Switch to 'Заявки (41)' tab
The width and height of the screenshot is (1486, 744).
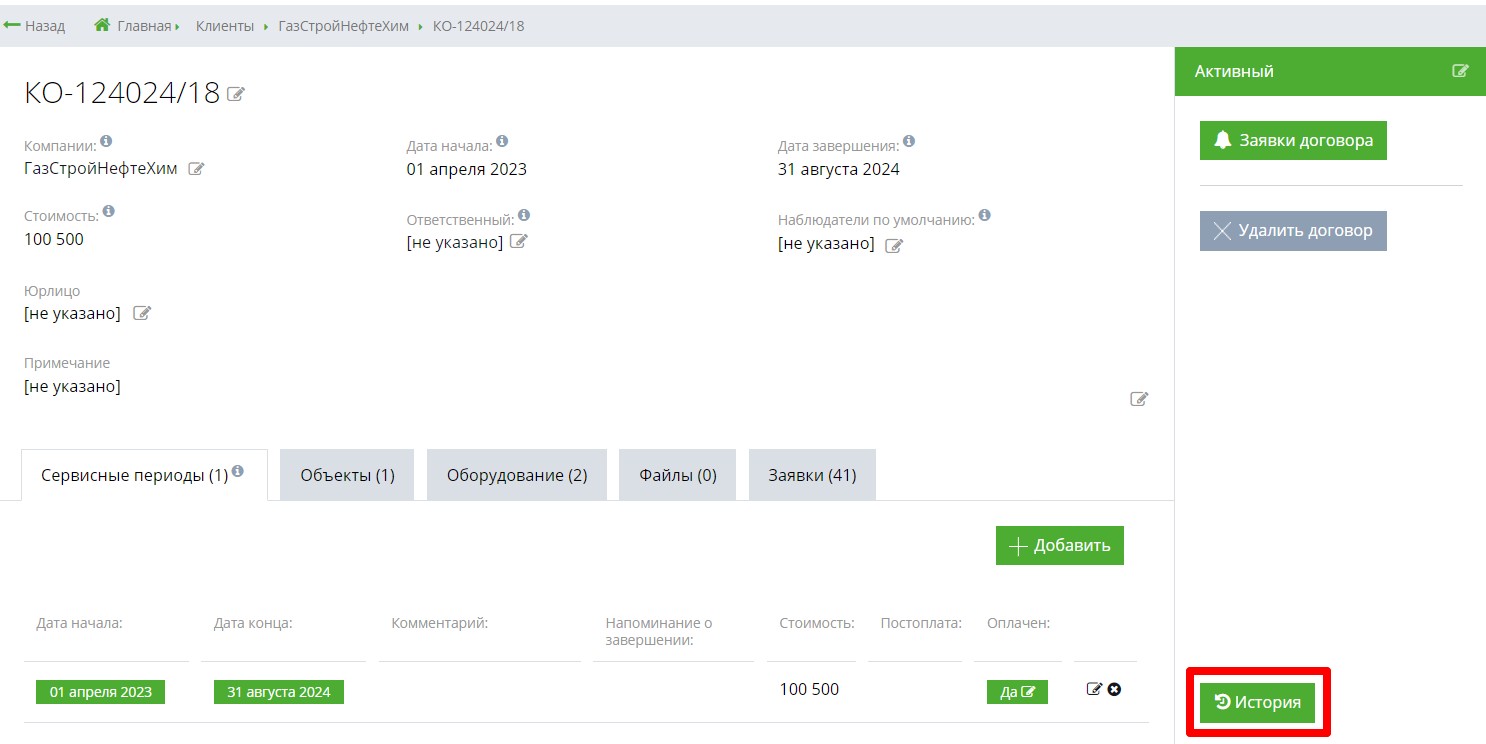pyautogui.click(x=812, y=475)
